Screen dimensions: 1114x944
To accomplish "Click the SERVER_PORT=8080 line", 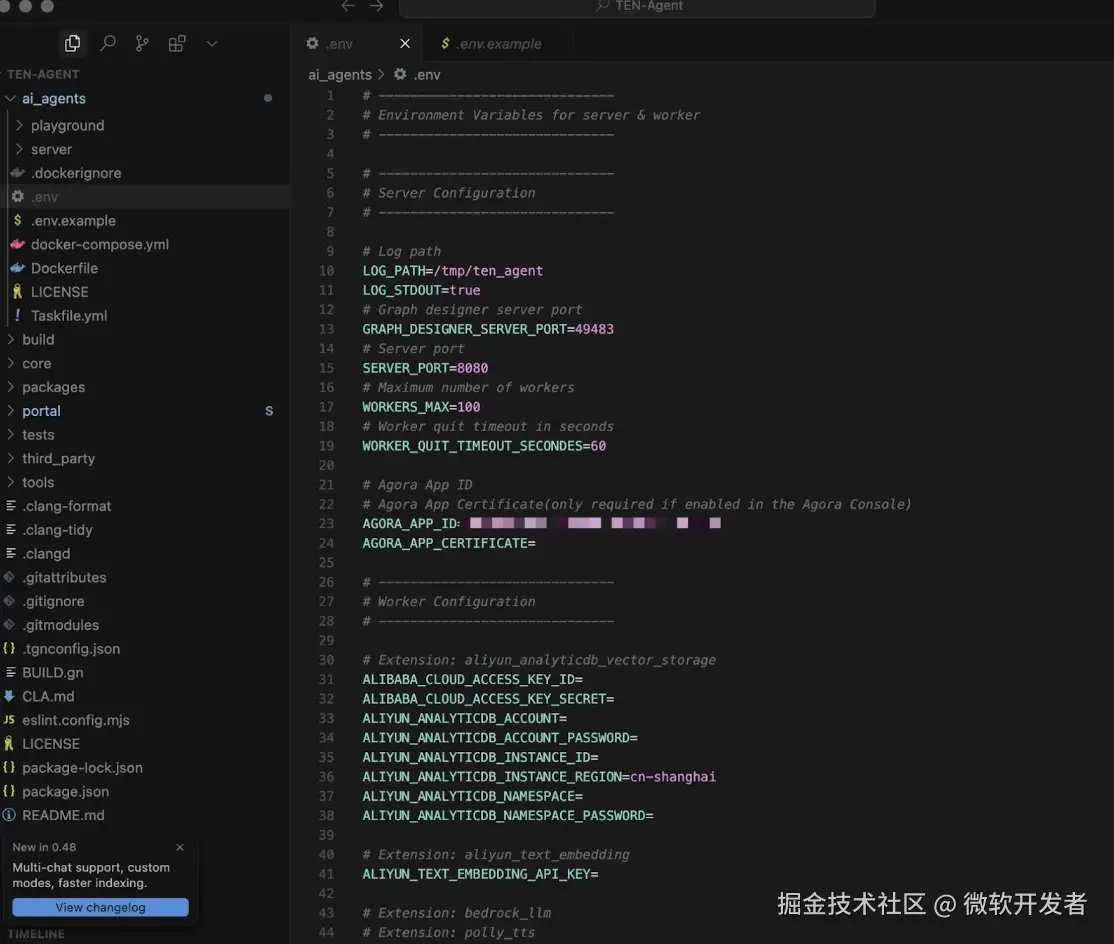I will coord(425,368).
